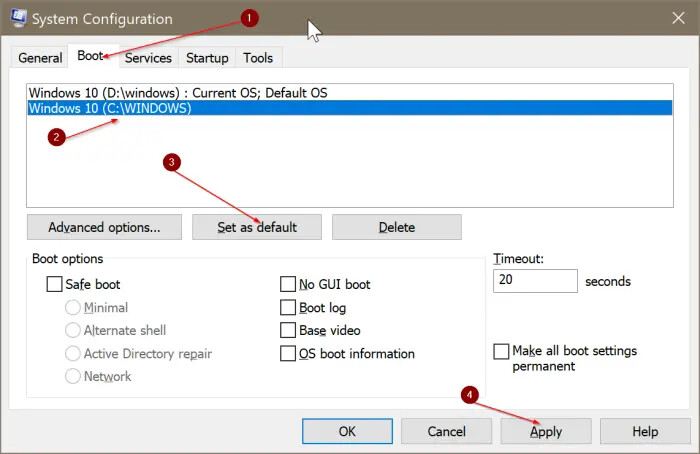Choose Active Directory repair option
Image resolution: width=700 pixels, height=454 pixels.
click(x=73, y=353)
